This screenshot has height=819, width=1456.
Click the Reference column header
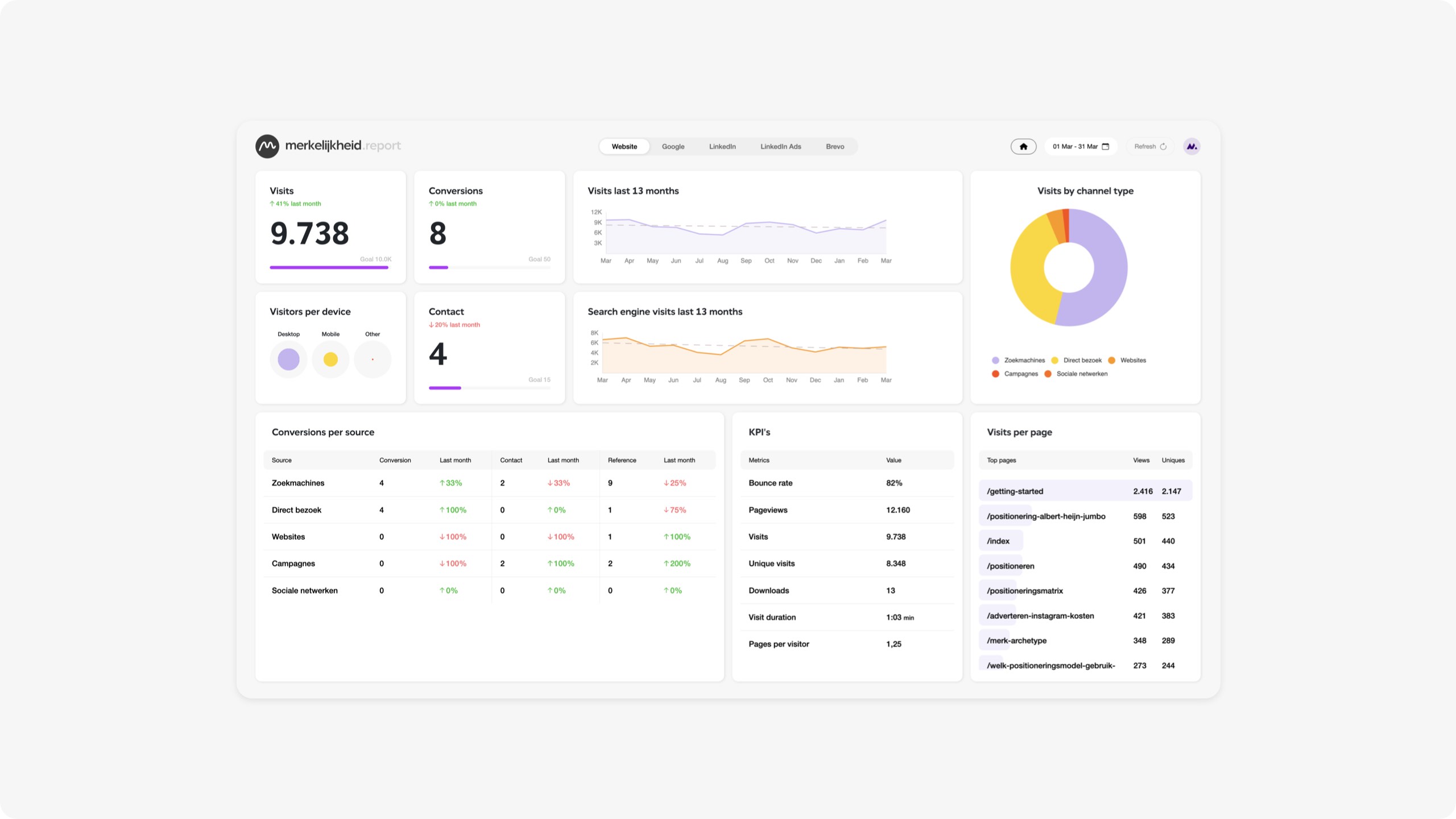pos(622,460)
